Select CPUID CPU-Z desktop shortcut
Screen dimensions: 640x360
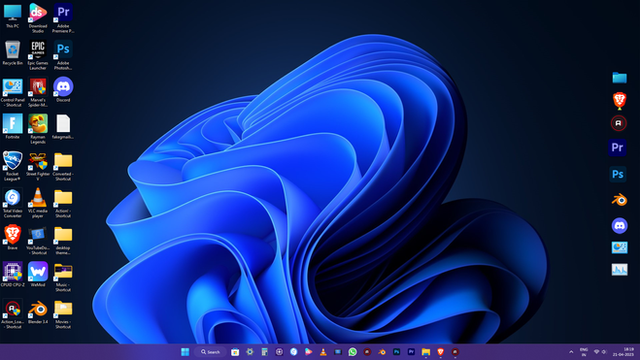pos(13,274)
